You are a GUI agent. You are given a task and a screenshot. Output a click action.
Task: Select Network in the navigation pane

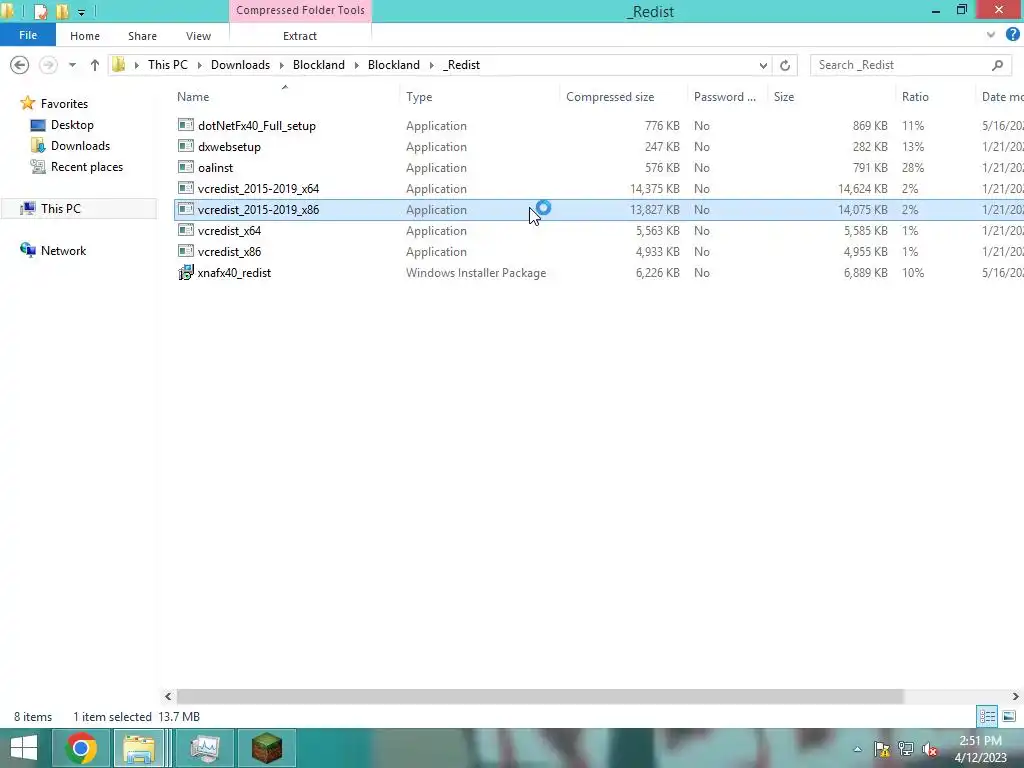(x=63, y=250)
